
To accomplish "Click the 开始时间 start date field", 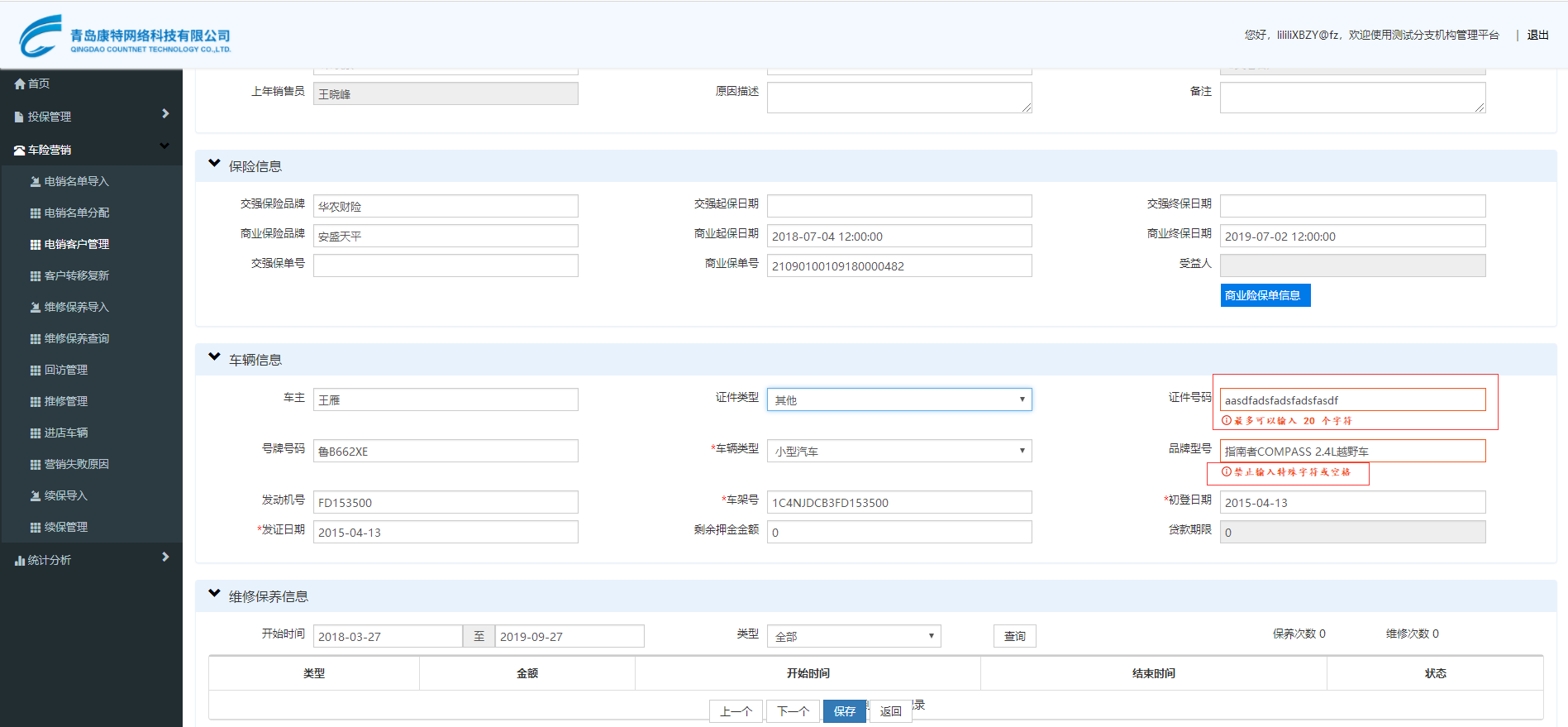I will 388,636.
